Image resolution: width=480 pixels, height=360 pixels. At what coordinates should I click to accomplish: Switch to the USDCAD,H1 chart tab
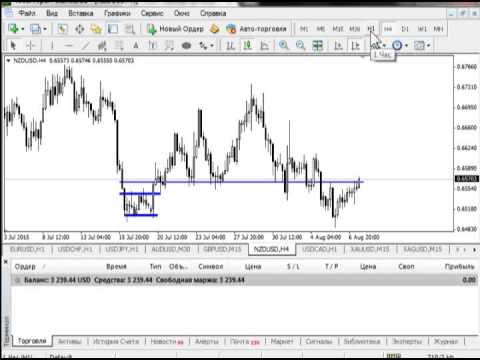[319, 249]
